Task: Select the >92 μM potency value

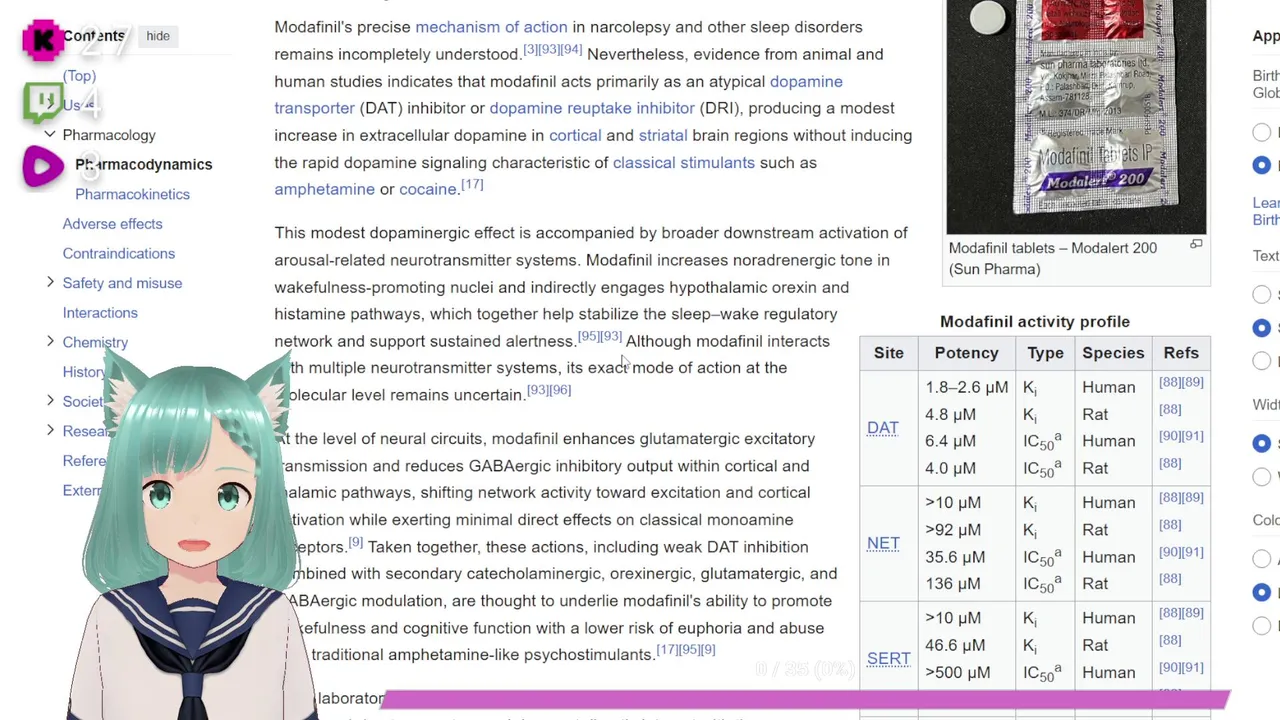Action: (x=953, y=530)
